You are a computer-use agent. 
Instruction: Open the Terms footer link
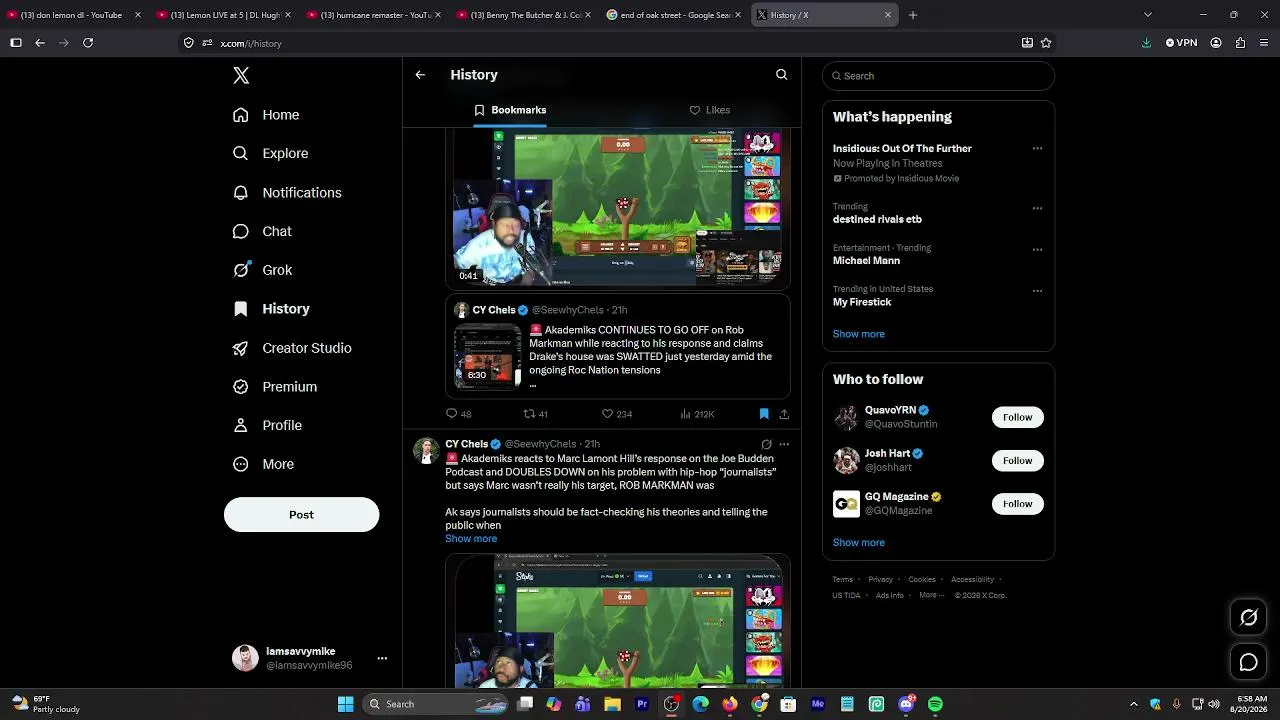(843, 579)
